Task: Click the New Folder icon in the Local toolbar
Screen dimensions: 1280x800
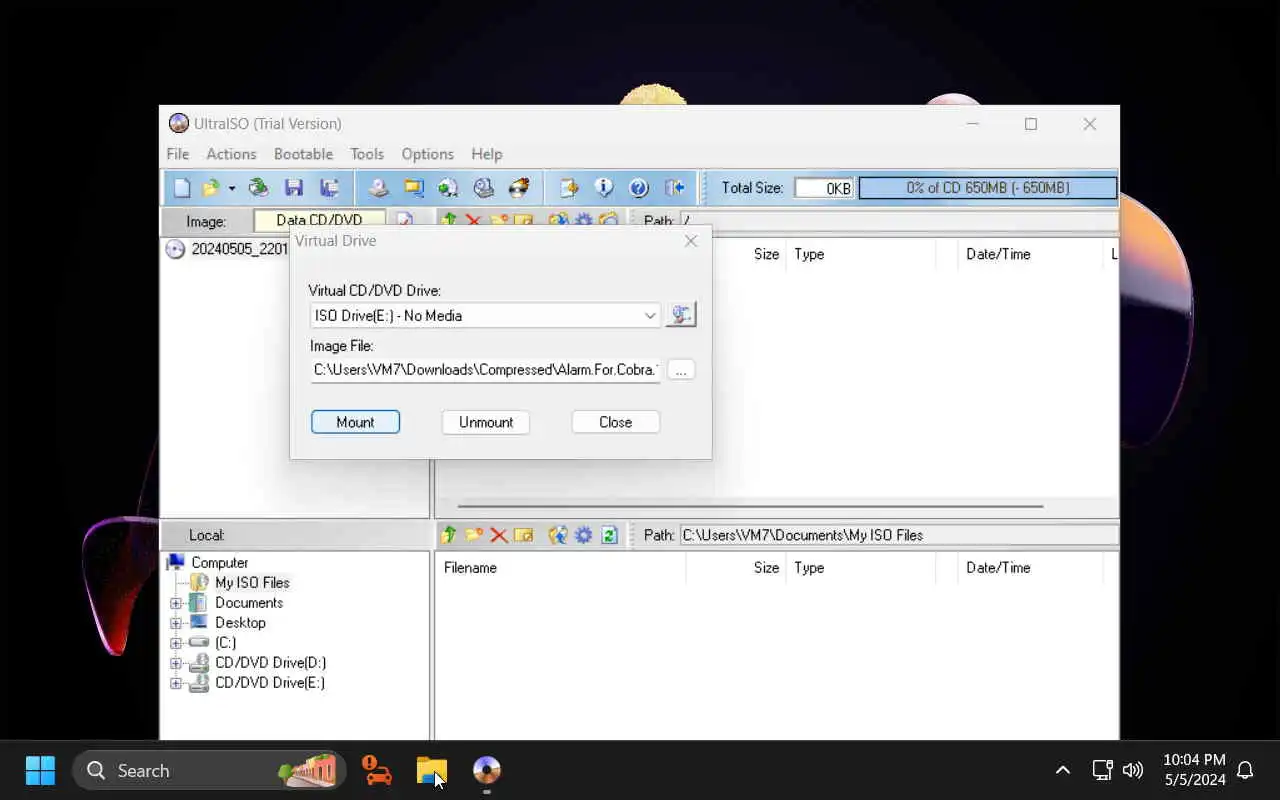Action: coord(473,535)
